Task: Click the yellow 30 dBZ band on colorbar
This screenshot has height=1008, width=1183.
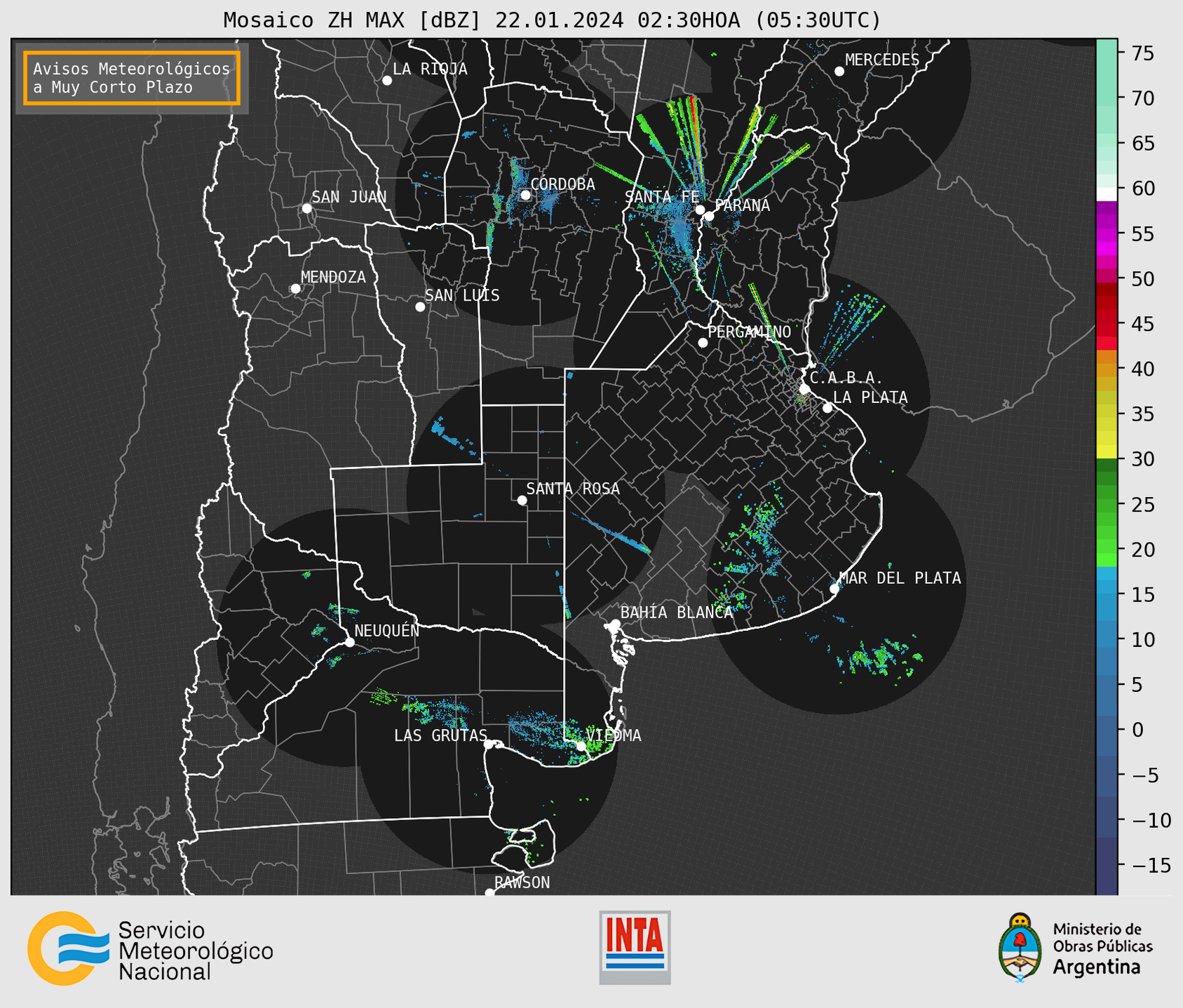Action: click(1107, 451)
